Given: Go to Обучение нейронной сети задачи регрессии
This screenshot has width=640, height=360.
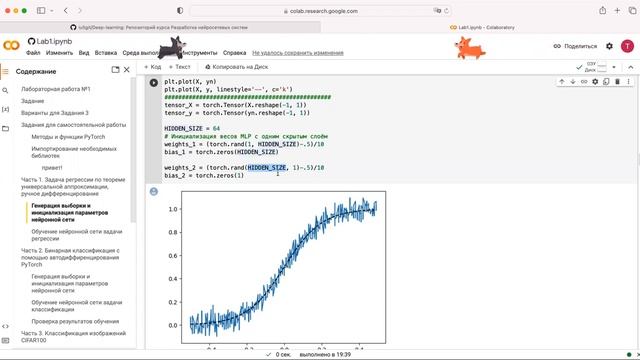Looking at the screenshot, I should 77,235.
